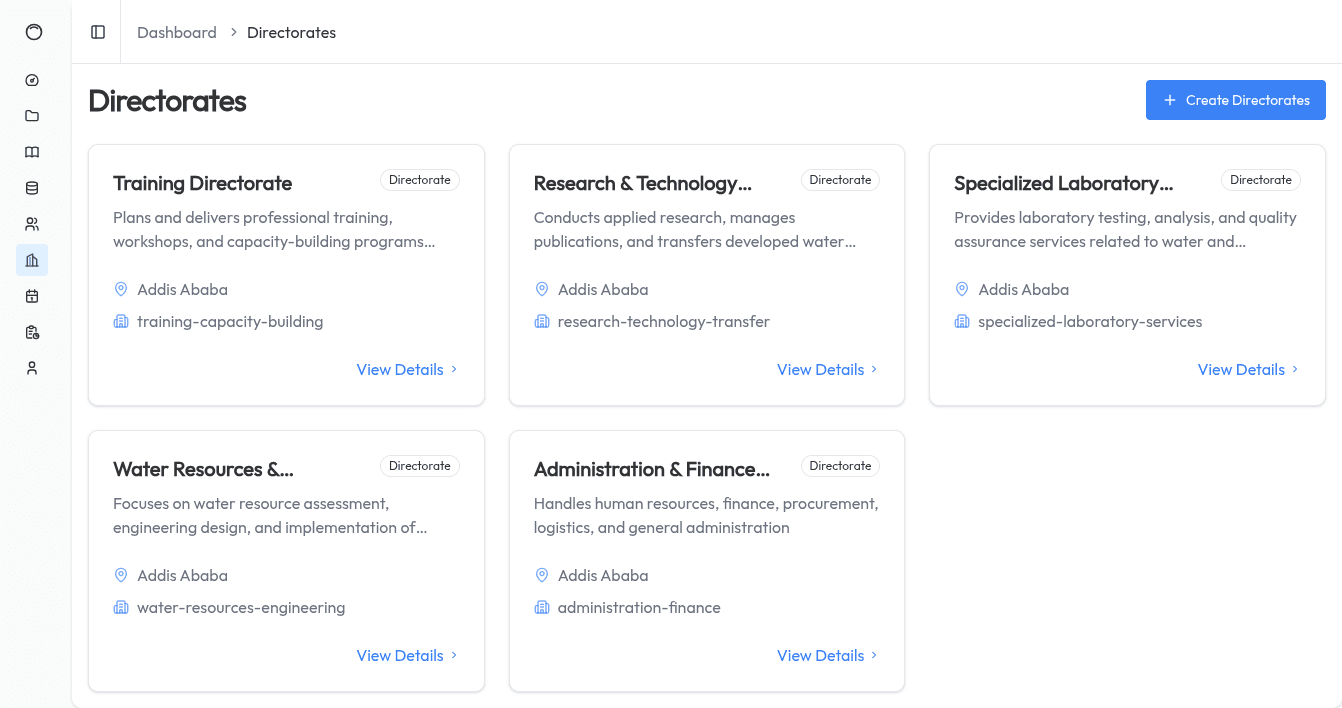Viewport: 1342px width, 708px height.
Task: Open the users group icon in sidebar
Action: coord(32,224)
